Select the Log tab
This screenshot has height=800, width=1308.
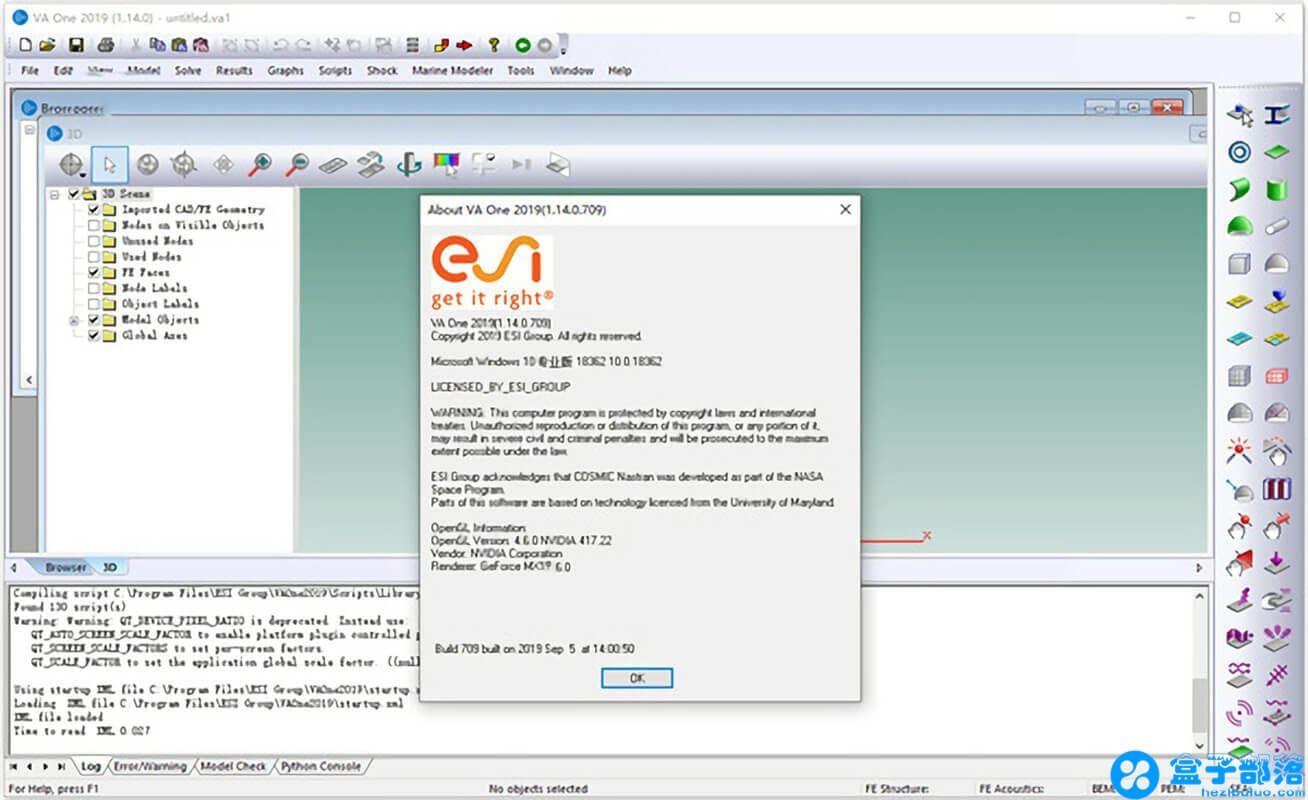pyautogui.click(x=91, y=767)
